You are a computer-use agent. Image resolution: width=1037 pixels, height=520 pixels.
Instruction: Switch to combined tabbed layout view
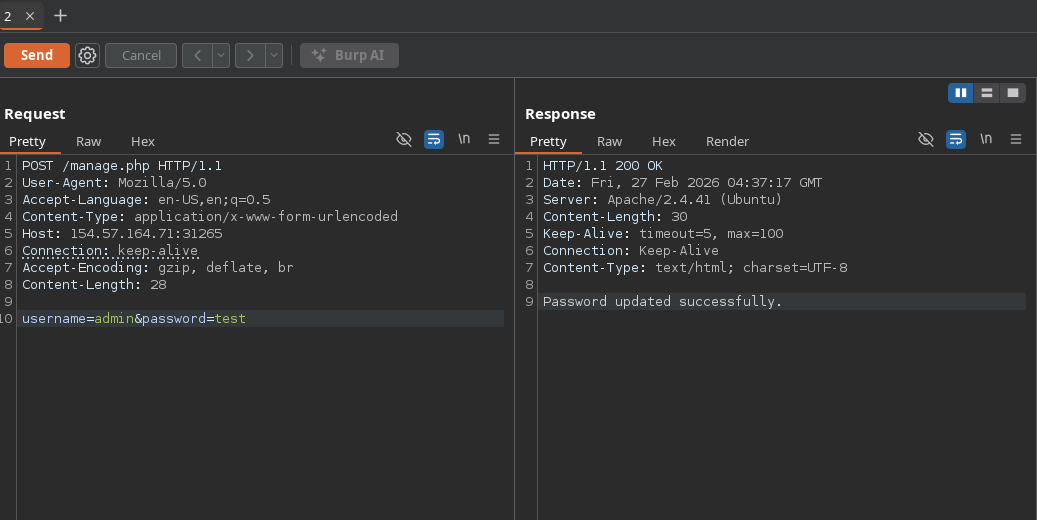[x=1013, y=93]
